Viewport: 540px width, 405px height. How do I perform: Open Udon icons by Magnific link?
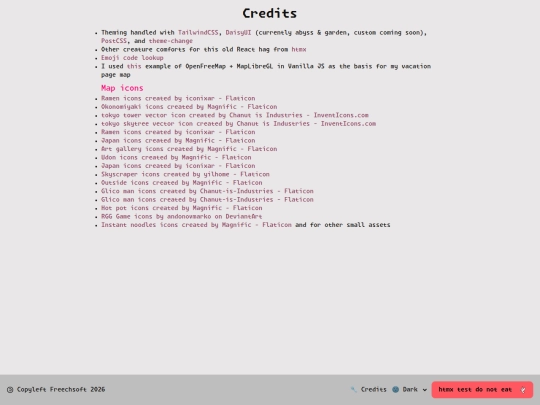176,157
